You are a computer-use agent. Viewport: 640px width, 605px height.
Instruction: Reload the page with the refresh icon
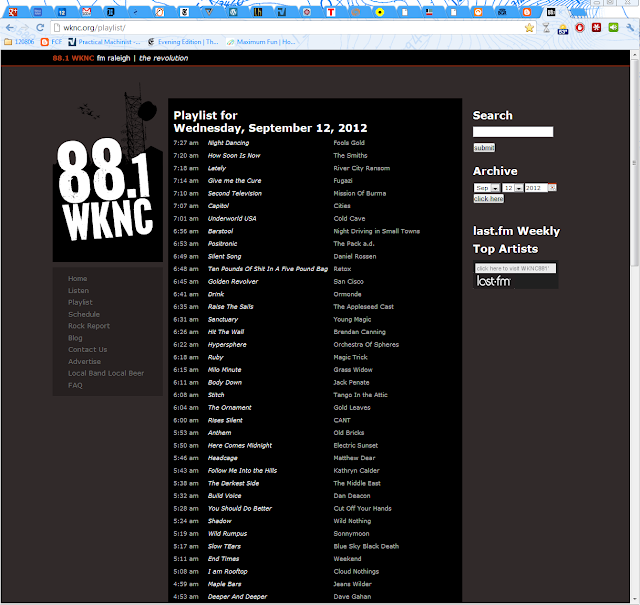40,28
